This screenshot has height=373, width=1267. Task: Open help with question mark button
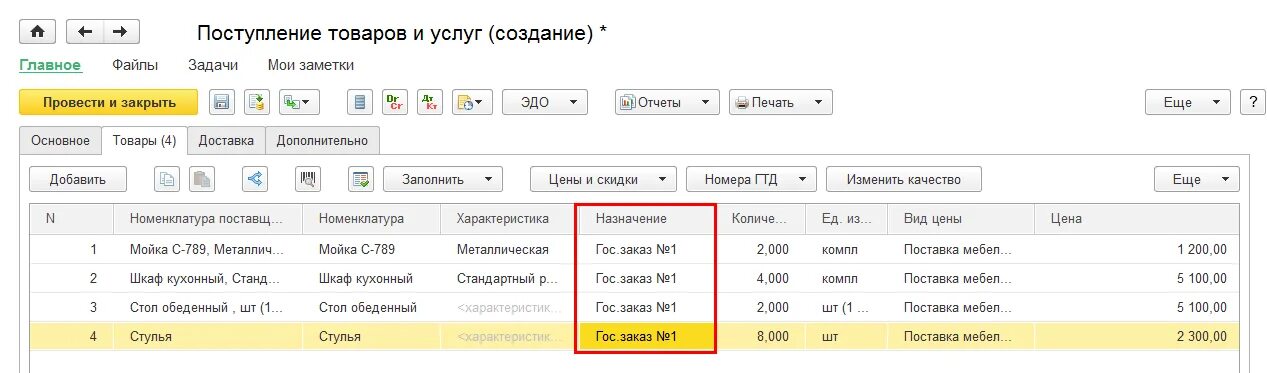(1253, 102)
